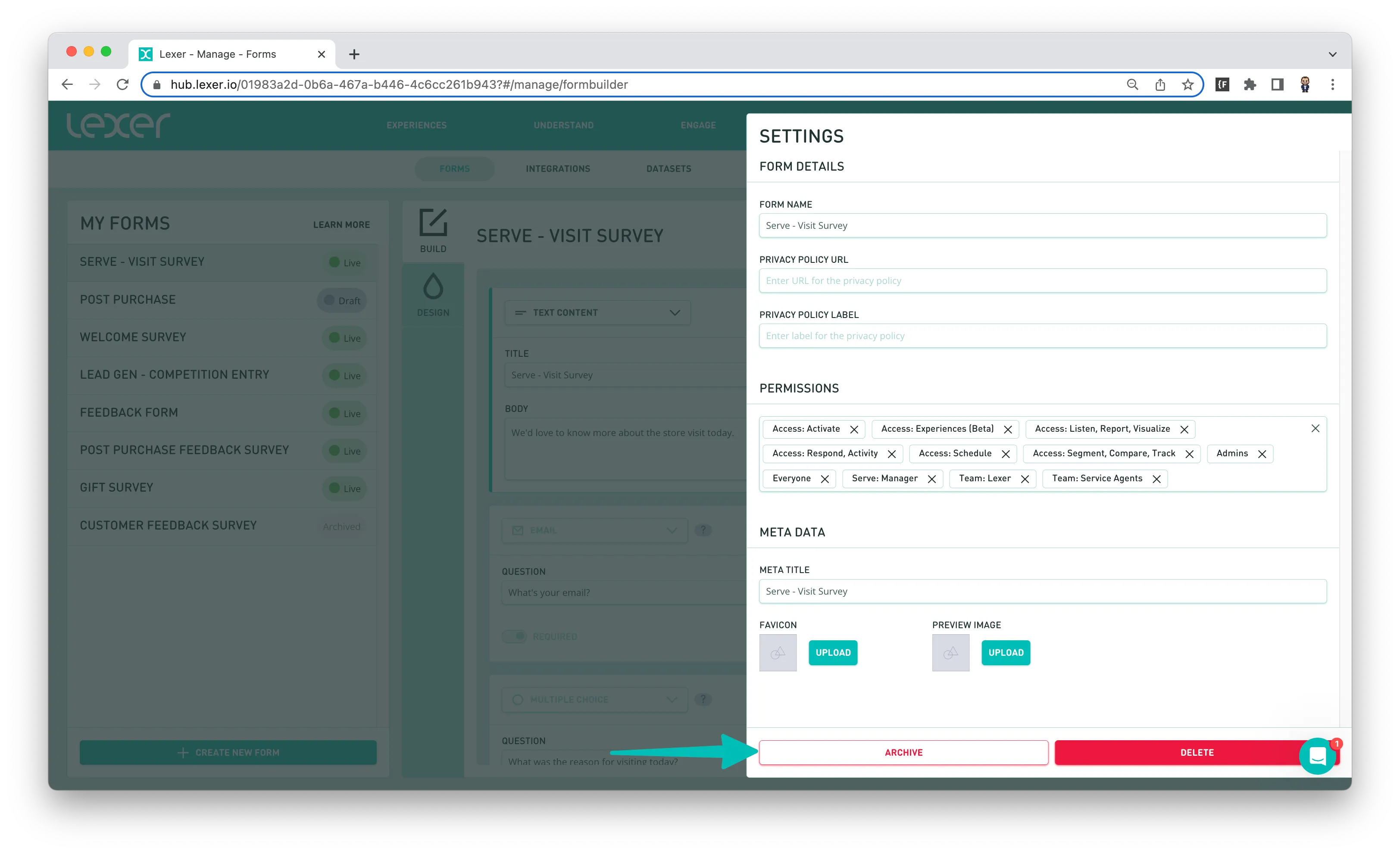Viewport: 1400px width, 854px height.
Task: Toggle the Required switch for the email question
Action: click(x=515, y=636)
